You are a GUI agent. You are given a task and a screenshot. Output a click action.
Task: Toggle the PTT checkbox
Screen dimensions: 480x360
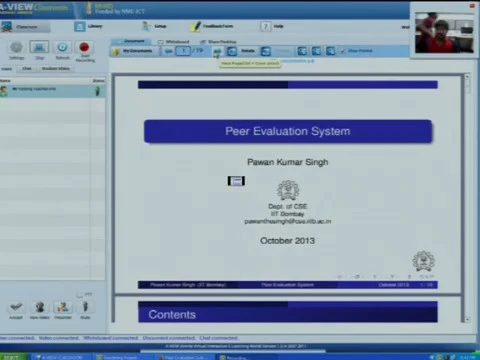tap(79, 295)
